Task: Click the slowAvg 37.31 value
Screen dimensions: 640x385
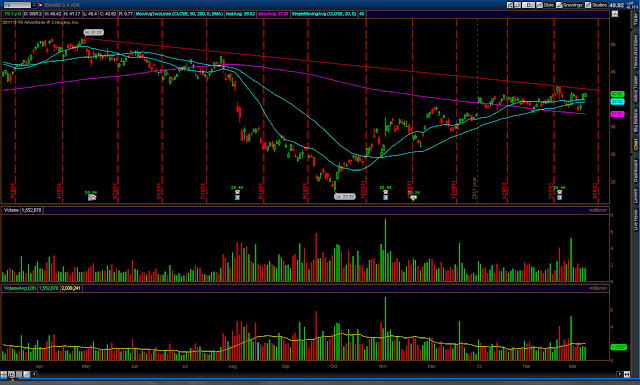Action: coord(273,14)
